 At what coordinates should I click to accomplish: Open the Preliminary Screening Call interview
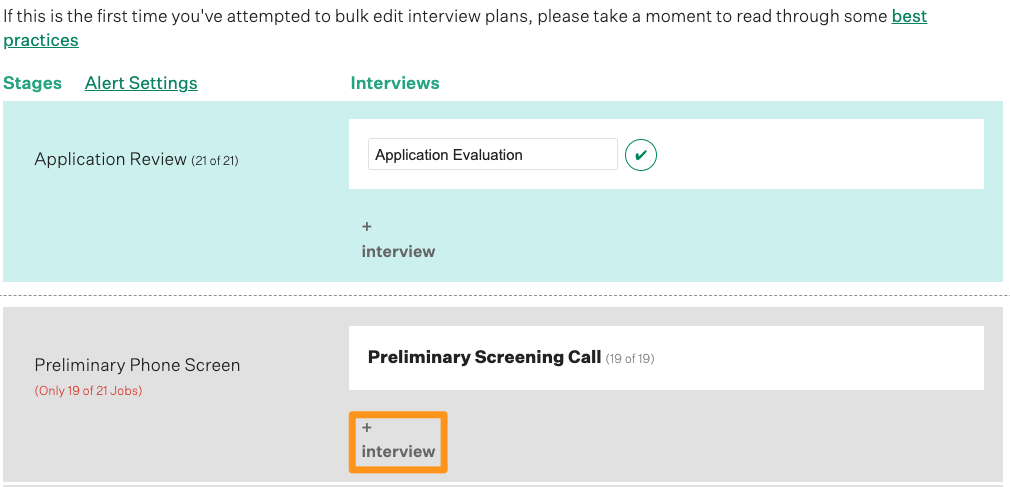[x=484, y=357]
